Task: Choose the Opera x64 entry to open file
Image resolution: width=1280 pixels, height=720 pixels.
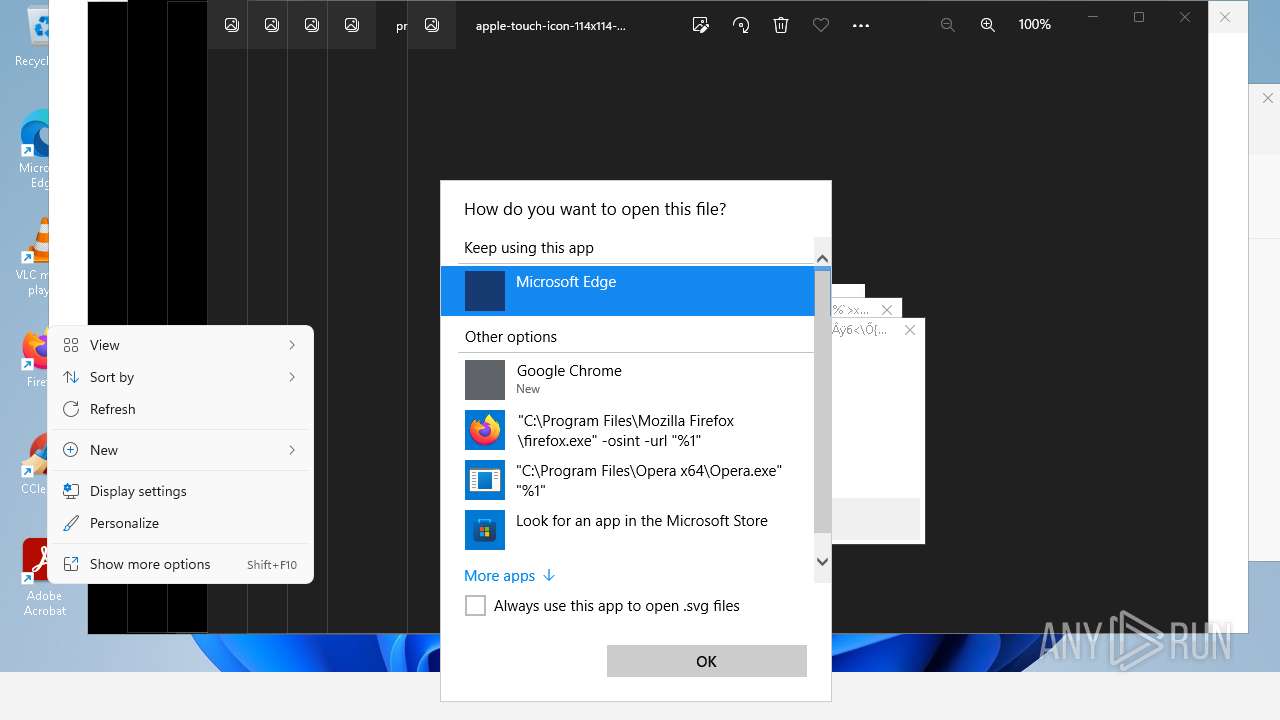Action: coord(628,480)
